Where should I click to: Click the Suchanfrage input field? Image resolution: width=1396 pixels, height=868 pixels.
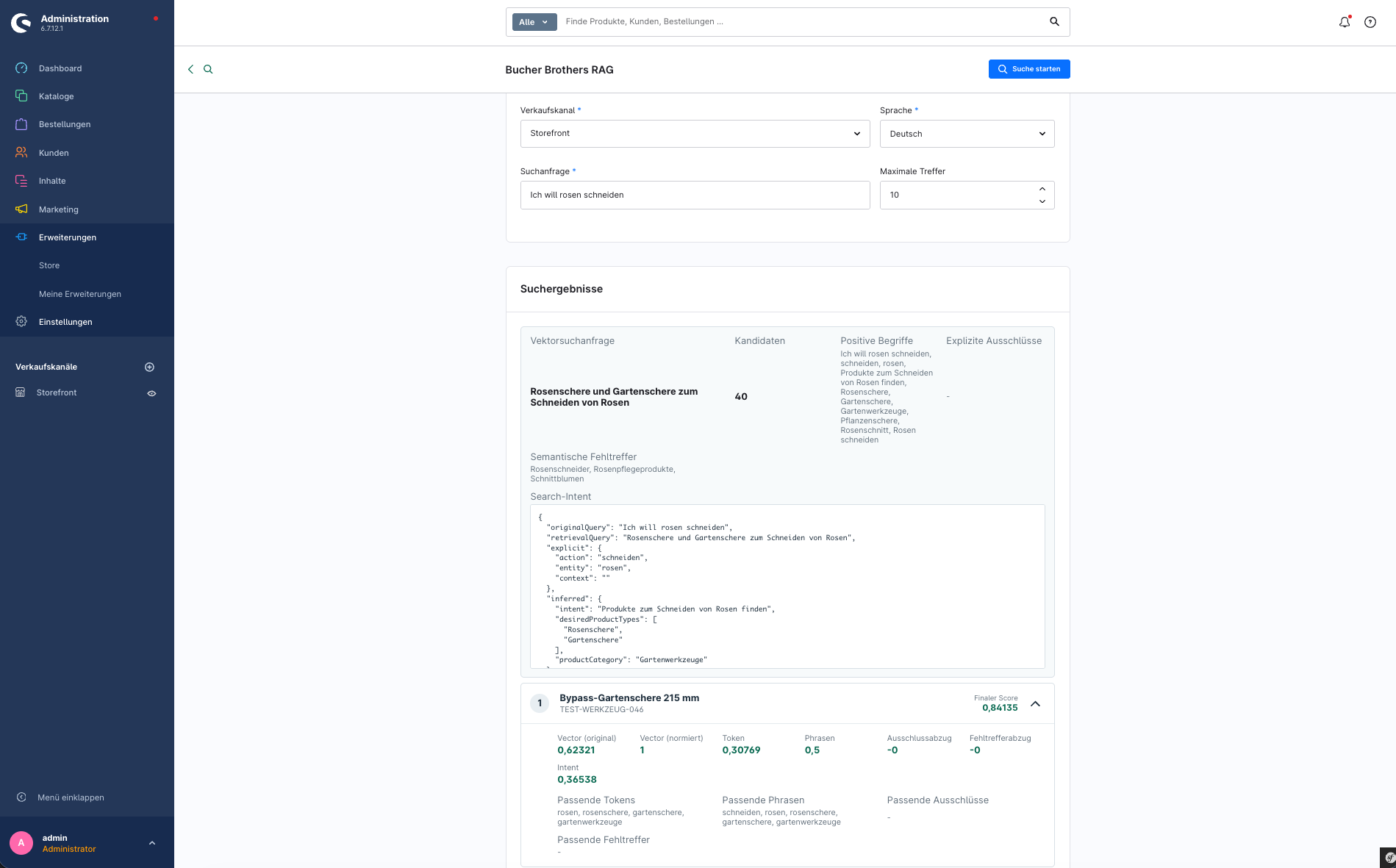click(695, 195)
